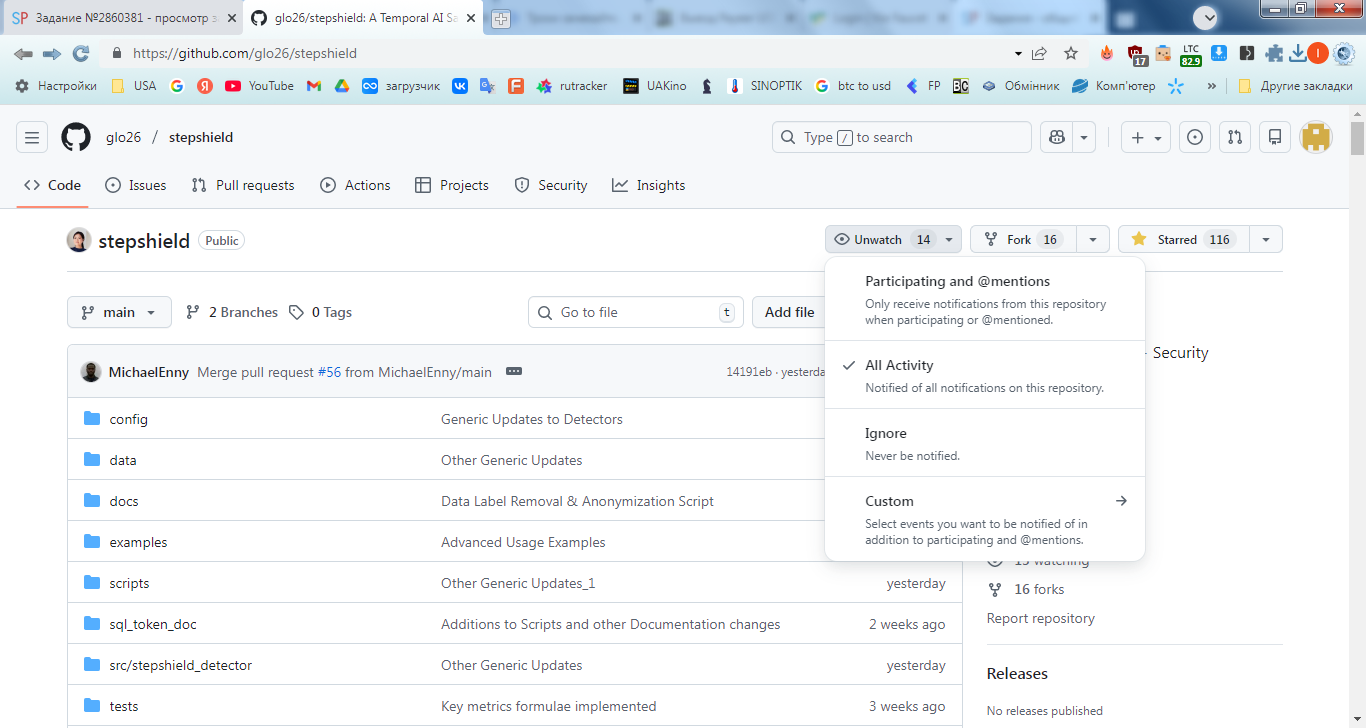Open the Projects tab
The width and height of the screenshot is (1366, 728).
click(451, 185)
